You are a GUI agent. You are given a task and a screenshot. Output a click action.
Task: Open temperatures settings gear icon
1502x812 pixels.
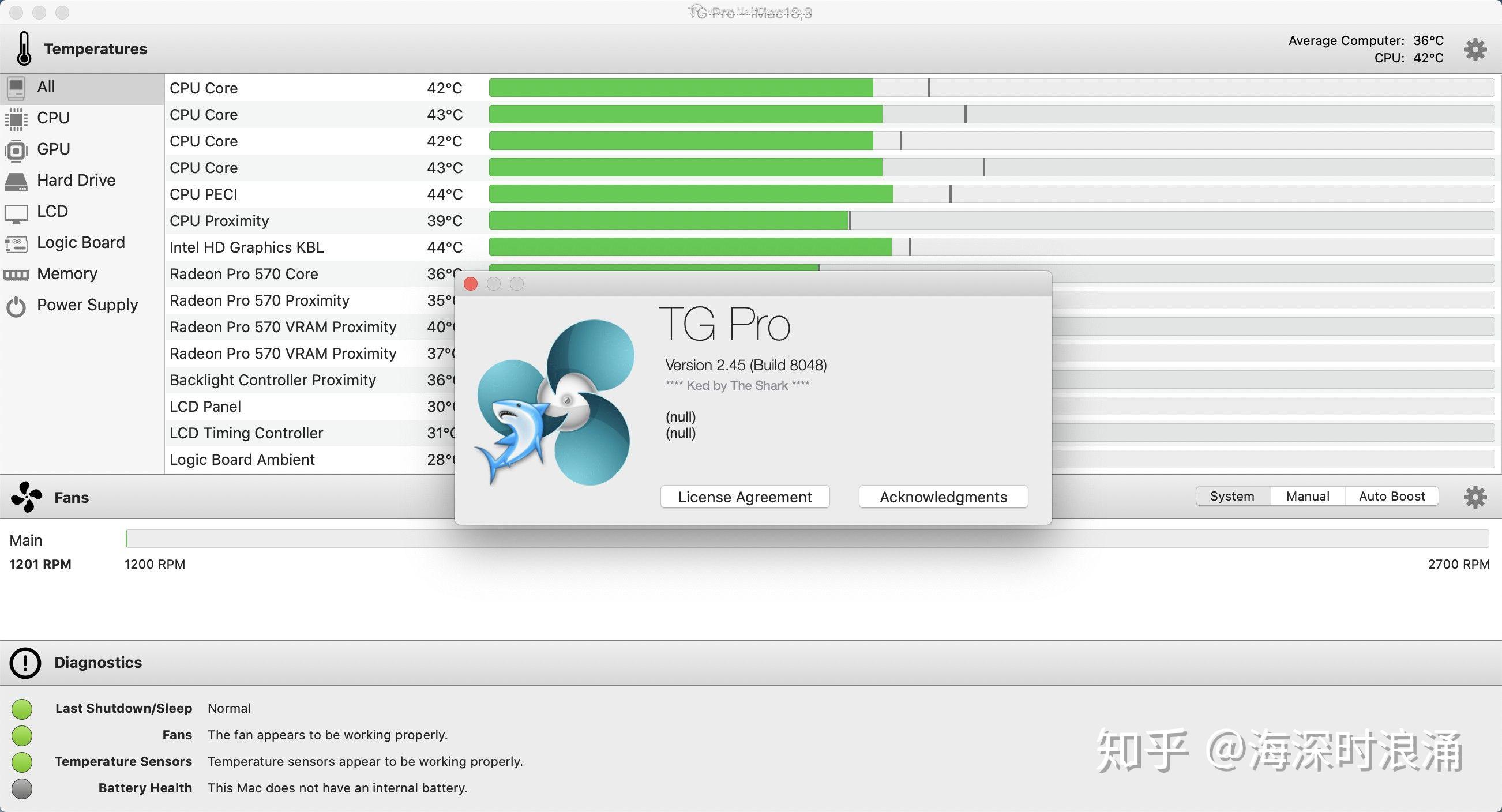[1475, 50]
